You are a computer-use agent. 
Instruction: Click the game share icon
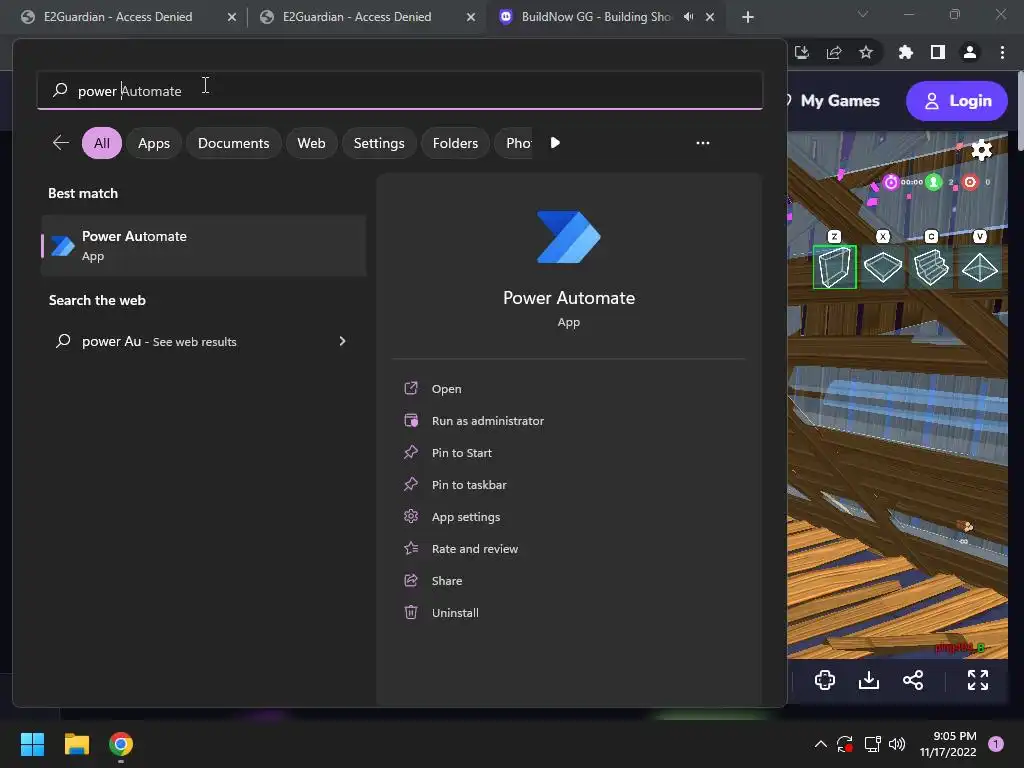tap(913, 680)
